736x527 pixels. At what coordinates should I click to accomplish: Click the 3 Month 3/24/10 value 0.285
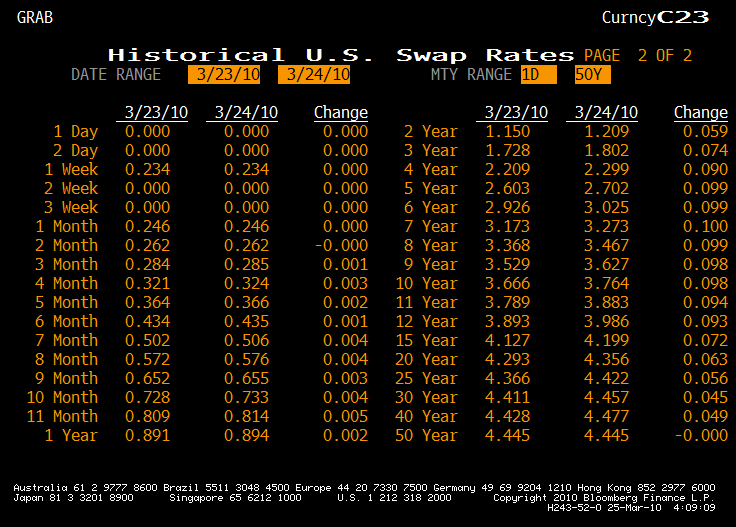246,265
